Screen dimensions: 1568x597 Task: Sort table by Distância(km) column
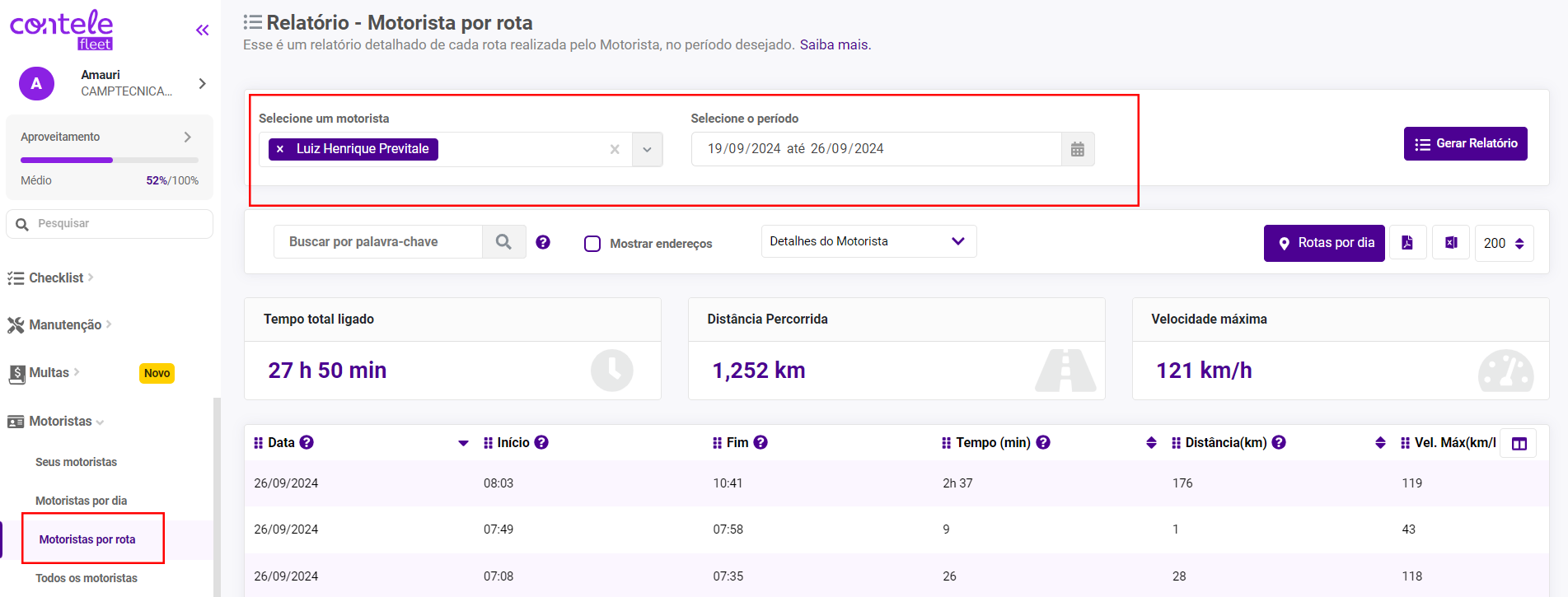click(x=1380, y=443)
